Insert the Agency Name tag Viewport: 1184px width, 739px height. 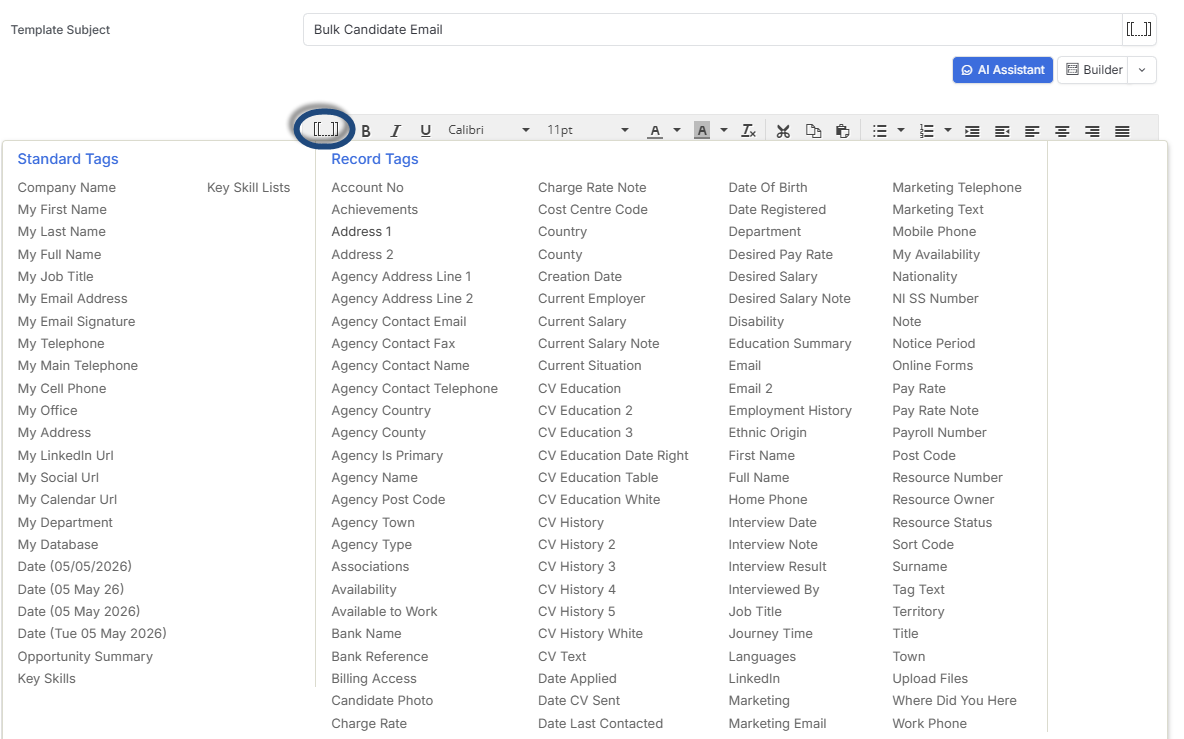(x=374, y=478)
